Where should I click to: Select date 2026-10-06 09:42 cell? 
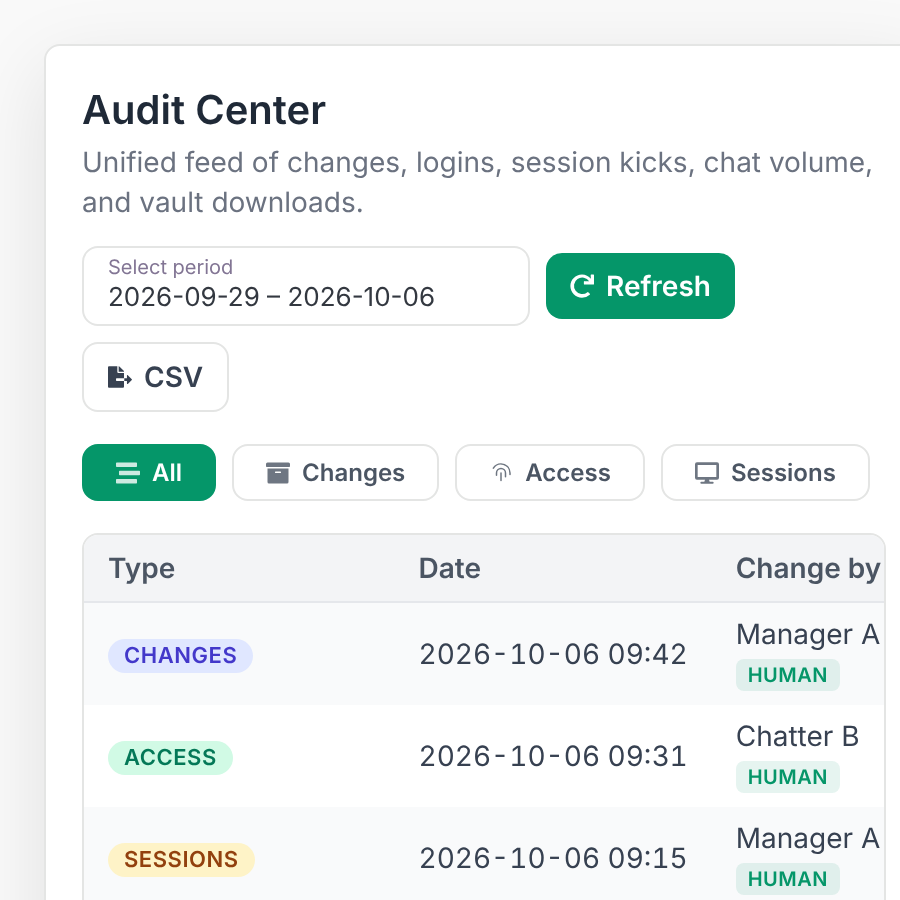553,654
